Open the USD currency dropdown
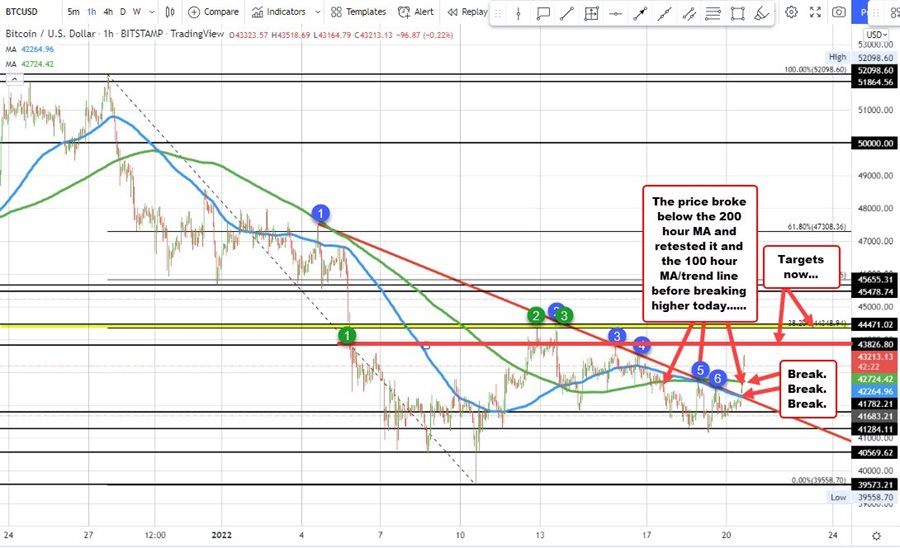 coord(875,36)
